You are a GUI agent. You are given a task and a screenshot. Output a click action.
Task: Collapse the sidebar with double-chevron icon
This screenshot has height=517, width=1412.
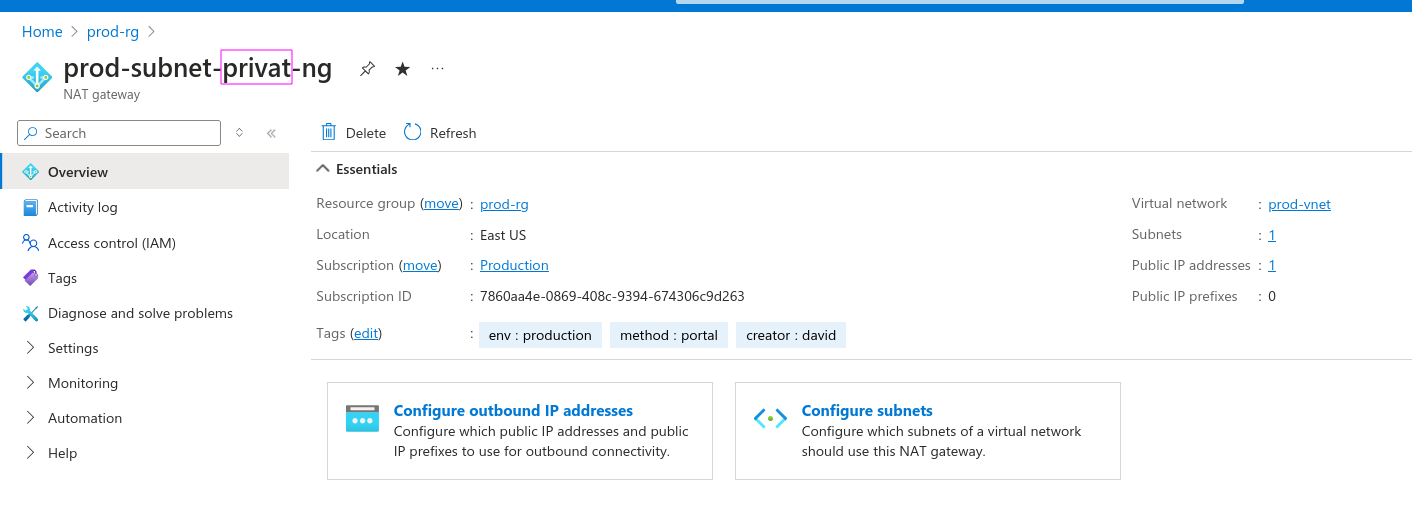(x=271, y=133)
